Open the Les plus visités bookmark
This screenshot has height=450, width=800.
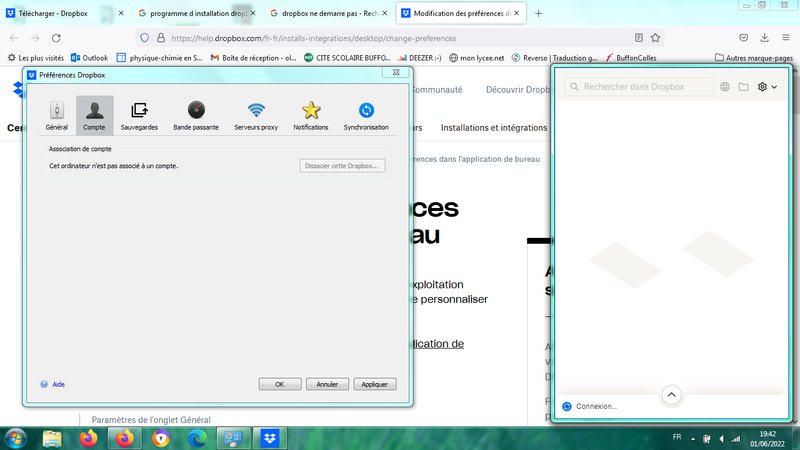35,58
